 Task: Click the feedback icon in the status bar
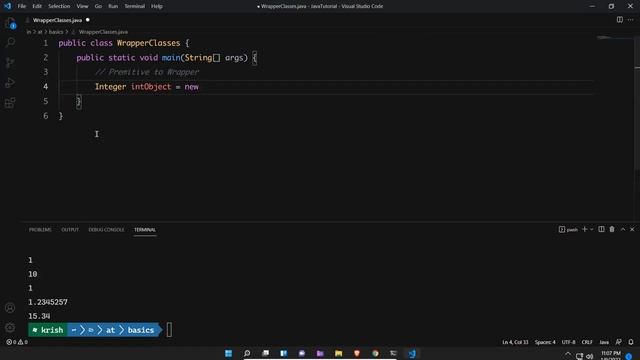pyautogui.click(x=618, y=342)
